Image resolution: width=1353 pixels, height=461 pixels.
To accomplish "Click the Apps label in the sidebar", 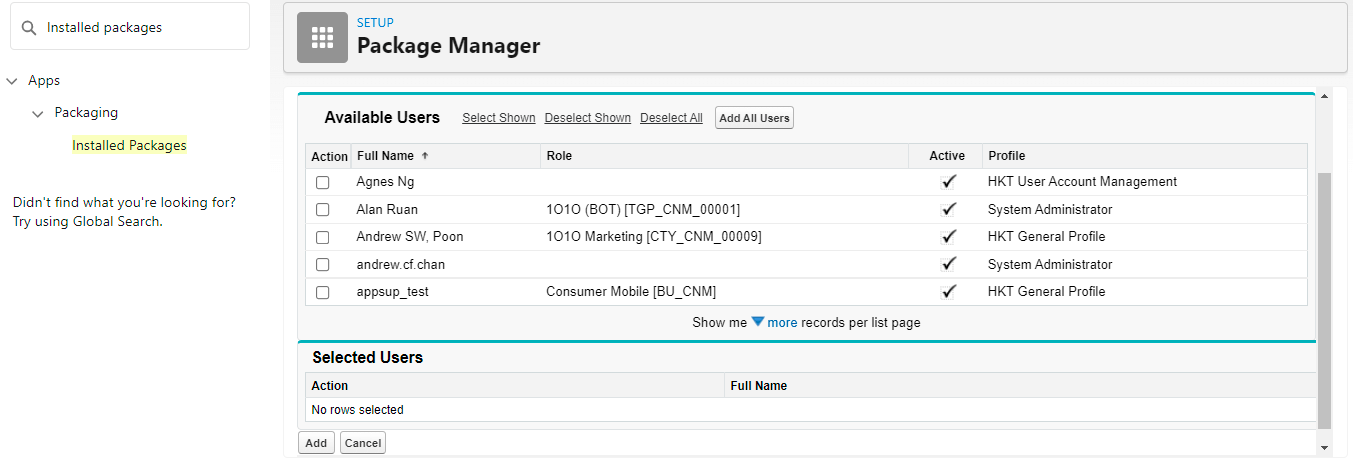I will point(44,80).
